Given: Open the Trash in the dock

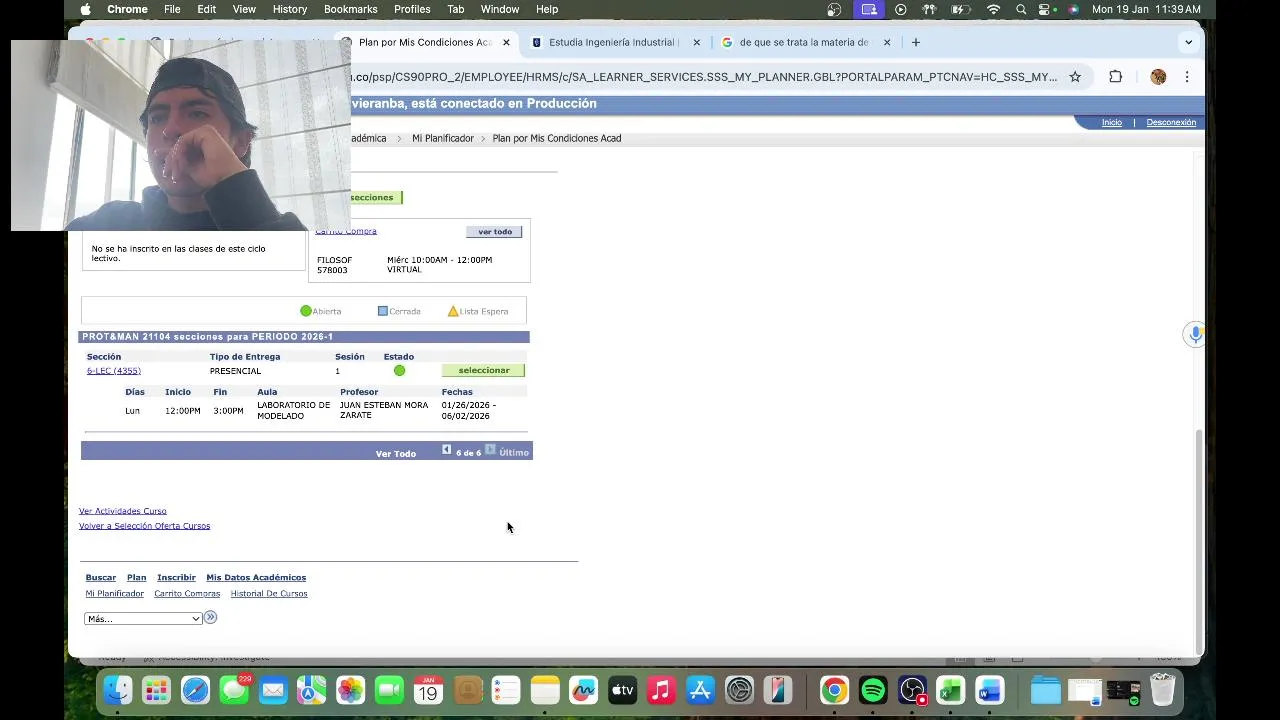Looking at the screenshot, I should (1162, 690).
